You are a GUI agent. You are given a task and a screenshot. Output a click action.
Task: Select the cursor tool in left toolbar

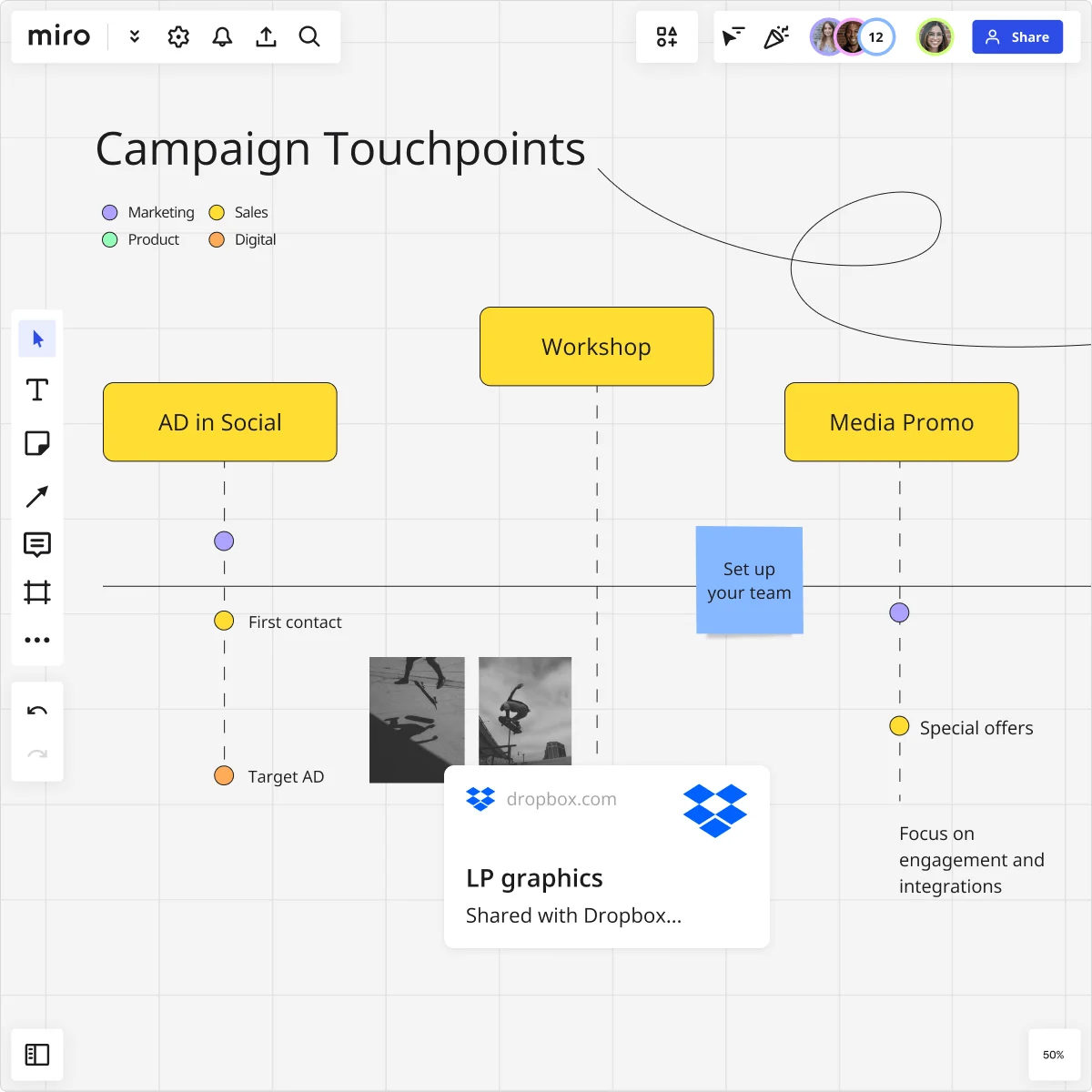(37, 339)
